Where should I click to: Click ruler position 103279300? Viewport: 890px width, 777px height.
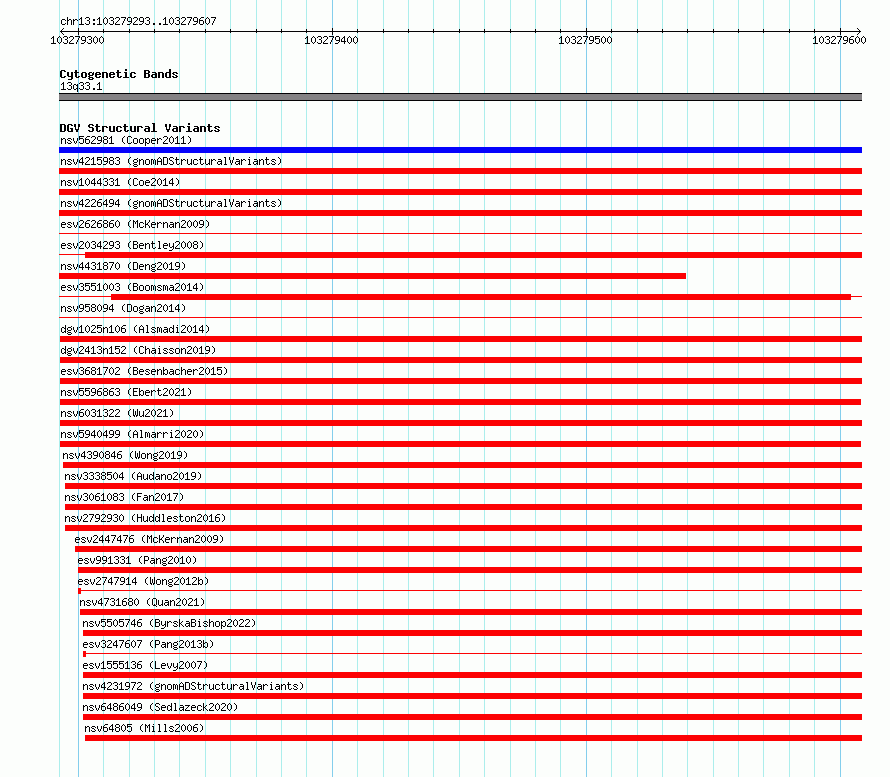point(77,40)
